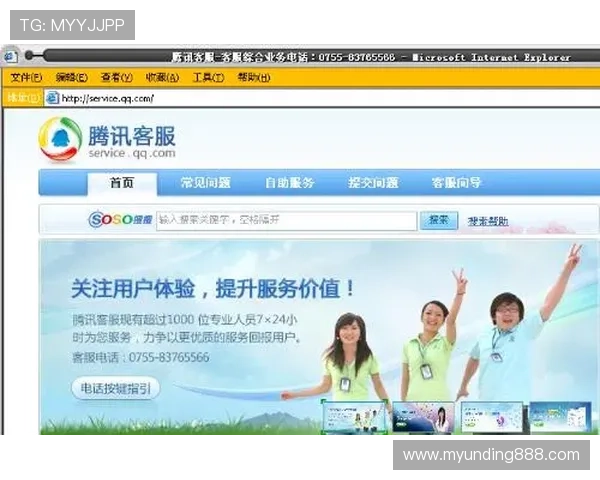Click the 客服电话：0755-83765566 text
The image size is (600, 480).
coord(141,358)
